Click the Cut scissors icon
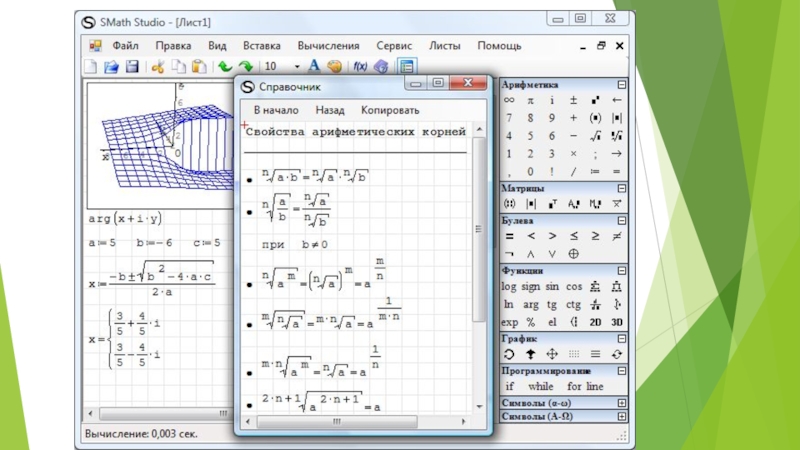 click(158, 66)
